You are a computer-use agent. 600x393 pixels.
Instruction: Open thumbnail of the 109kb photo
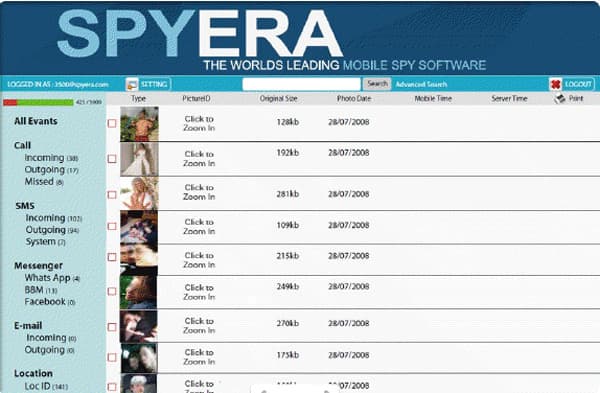coord(139,227)
